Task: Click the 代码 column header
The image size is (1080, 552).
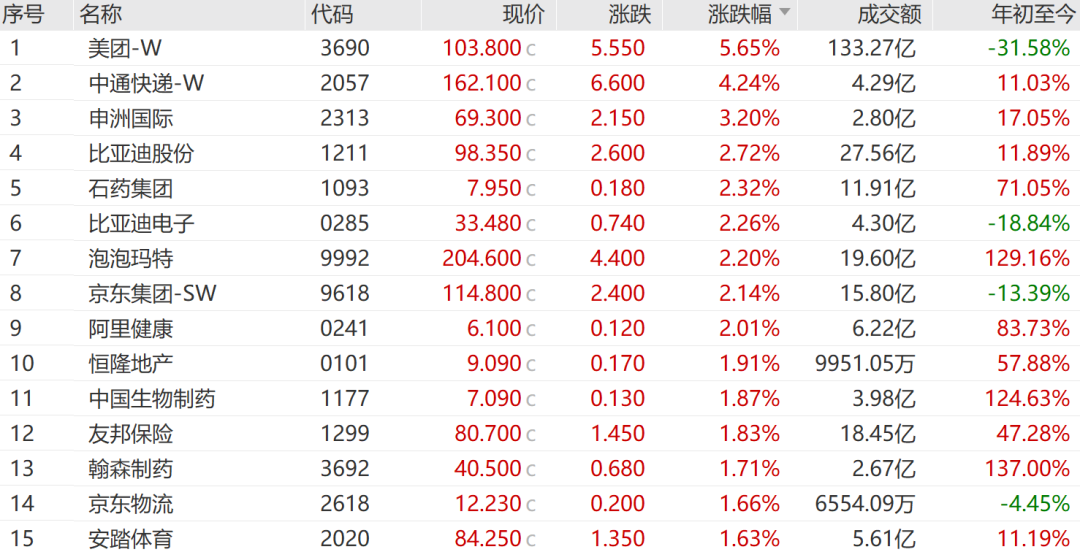Action: pos(332,14)
